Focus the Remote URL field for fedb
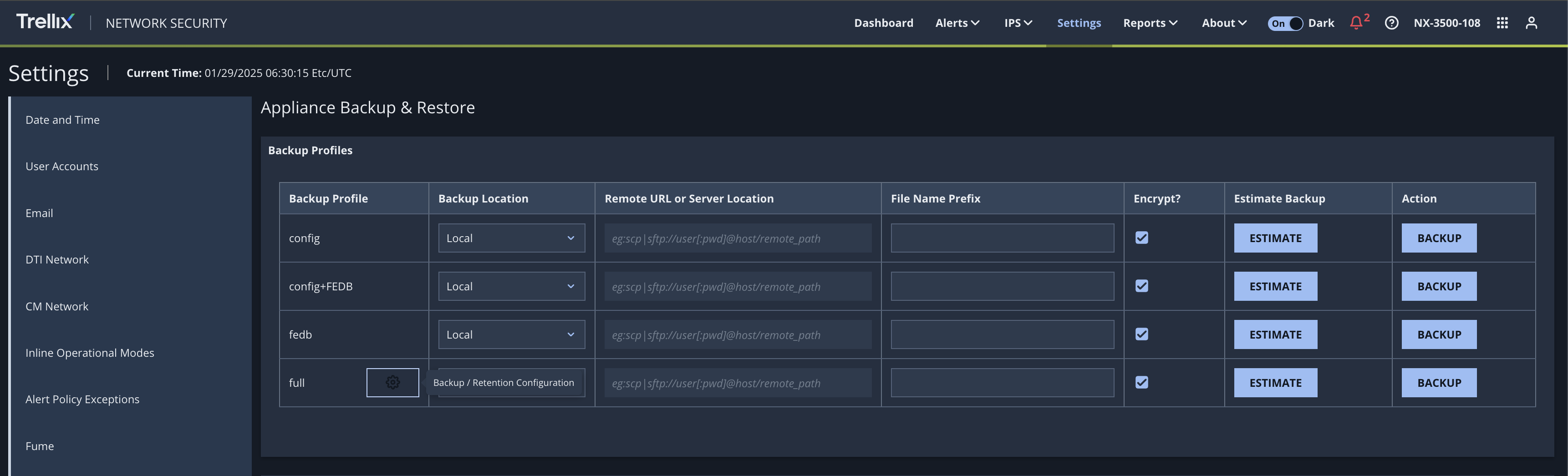 click(x=738, y=334)
